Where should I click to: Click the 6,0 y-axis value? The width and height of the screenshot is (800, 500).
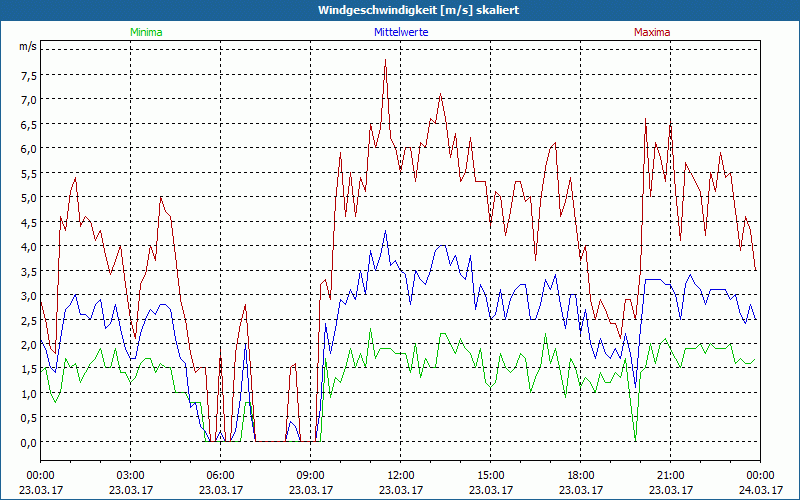coord(29,149)
